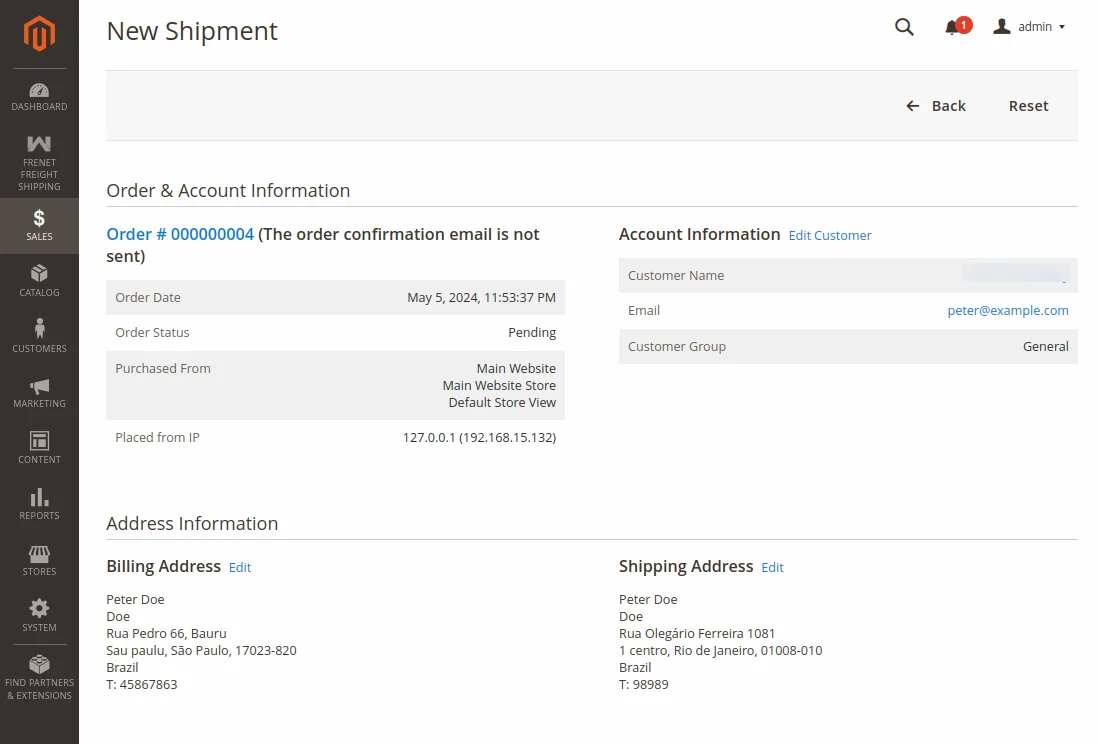Open the Dashboard from the sidebar
This screenshot has width=1098, height=744.
(39, 95)
